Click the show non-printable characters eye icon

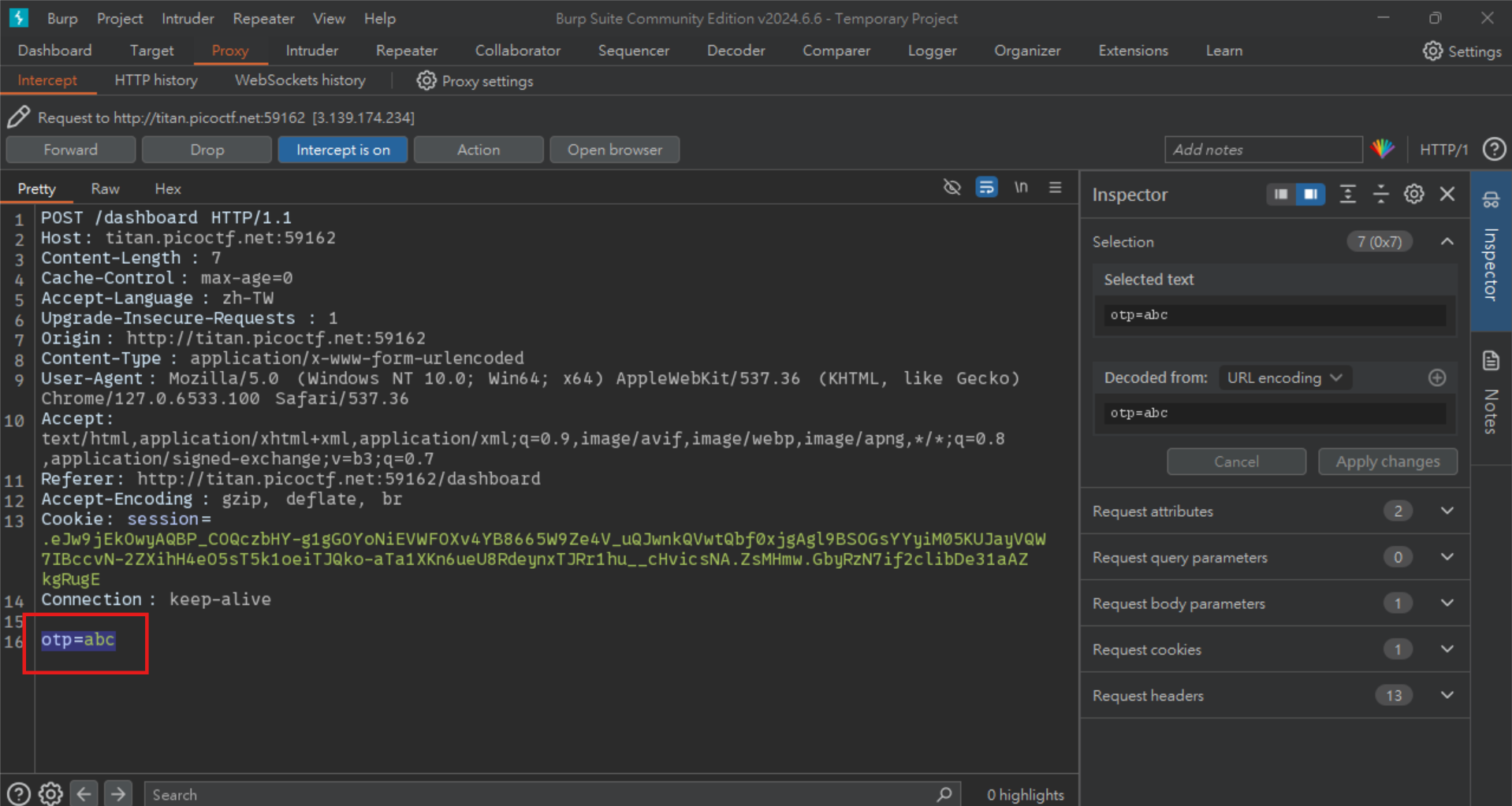point(952,188)
